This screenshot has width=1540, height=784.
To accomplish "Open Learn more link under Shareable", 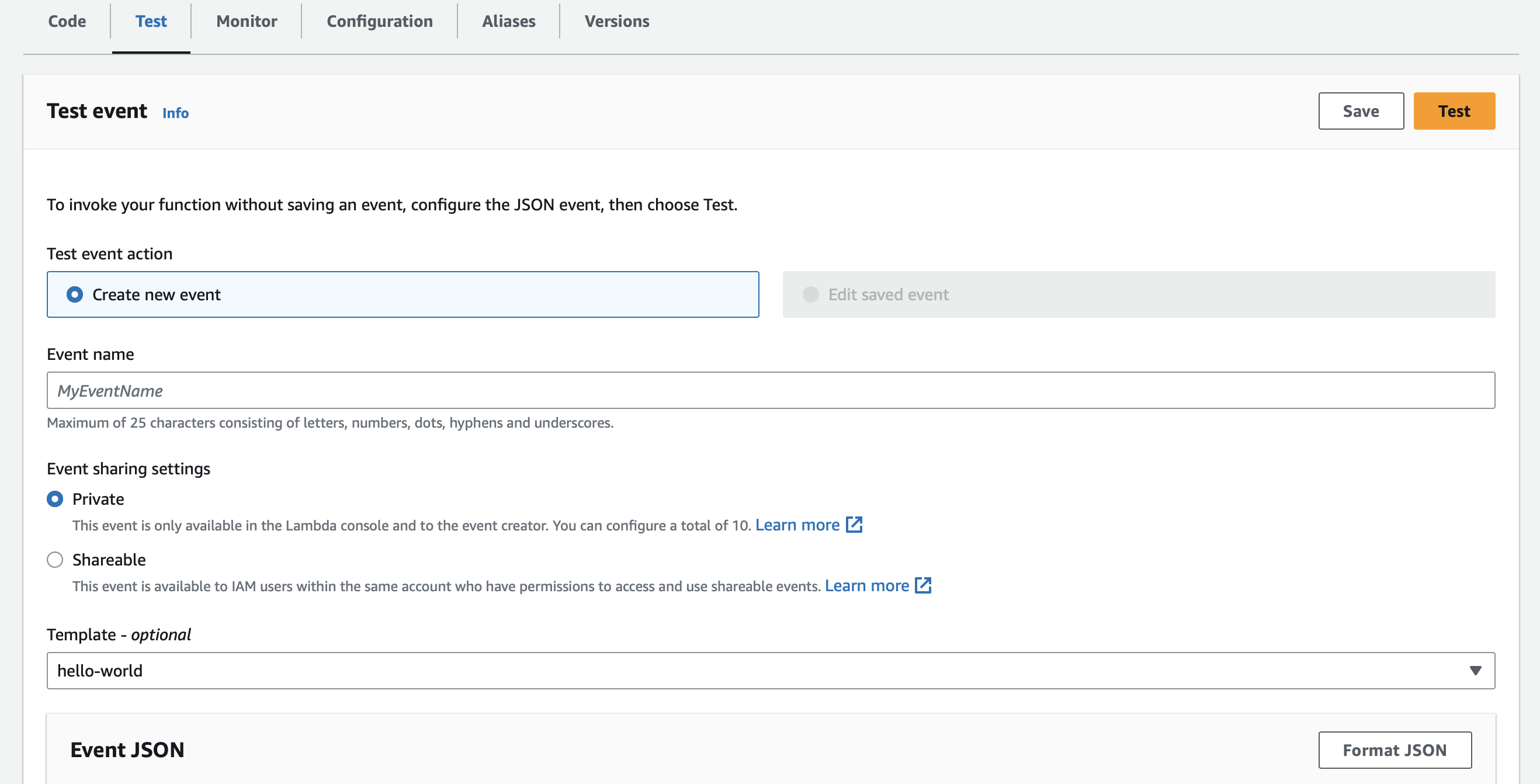I will tap(866, 585).
